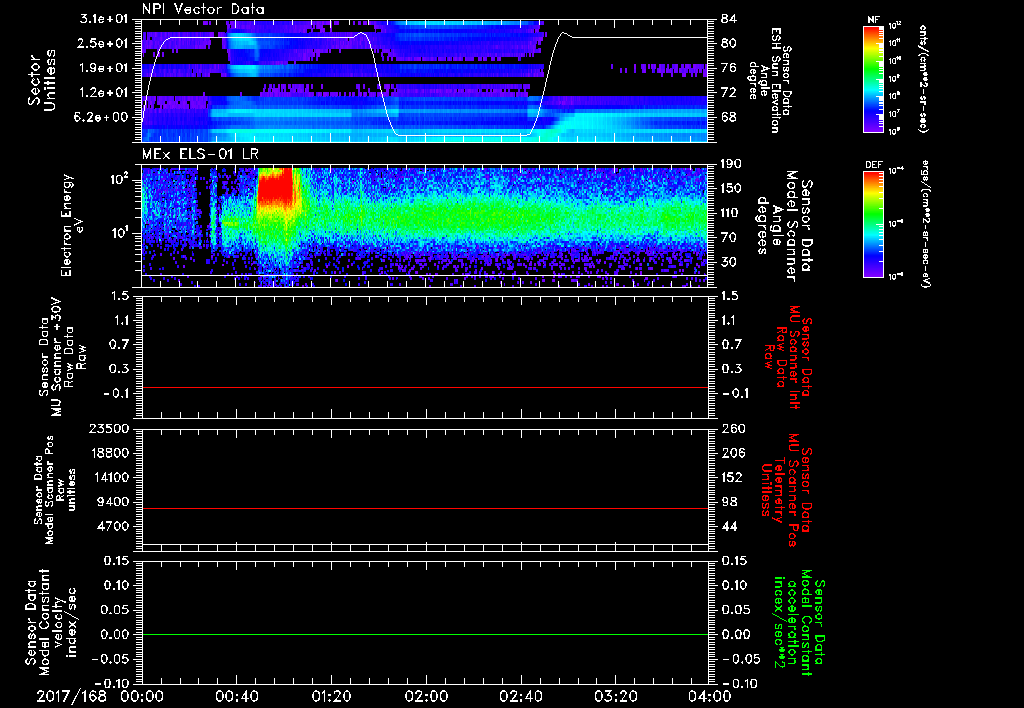1024x708 pixels.
Task: Select the "cnts/(cm**2-sr-sec)" color bar units label
Action: coord(923,79)
